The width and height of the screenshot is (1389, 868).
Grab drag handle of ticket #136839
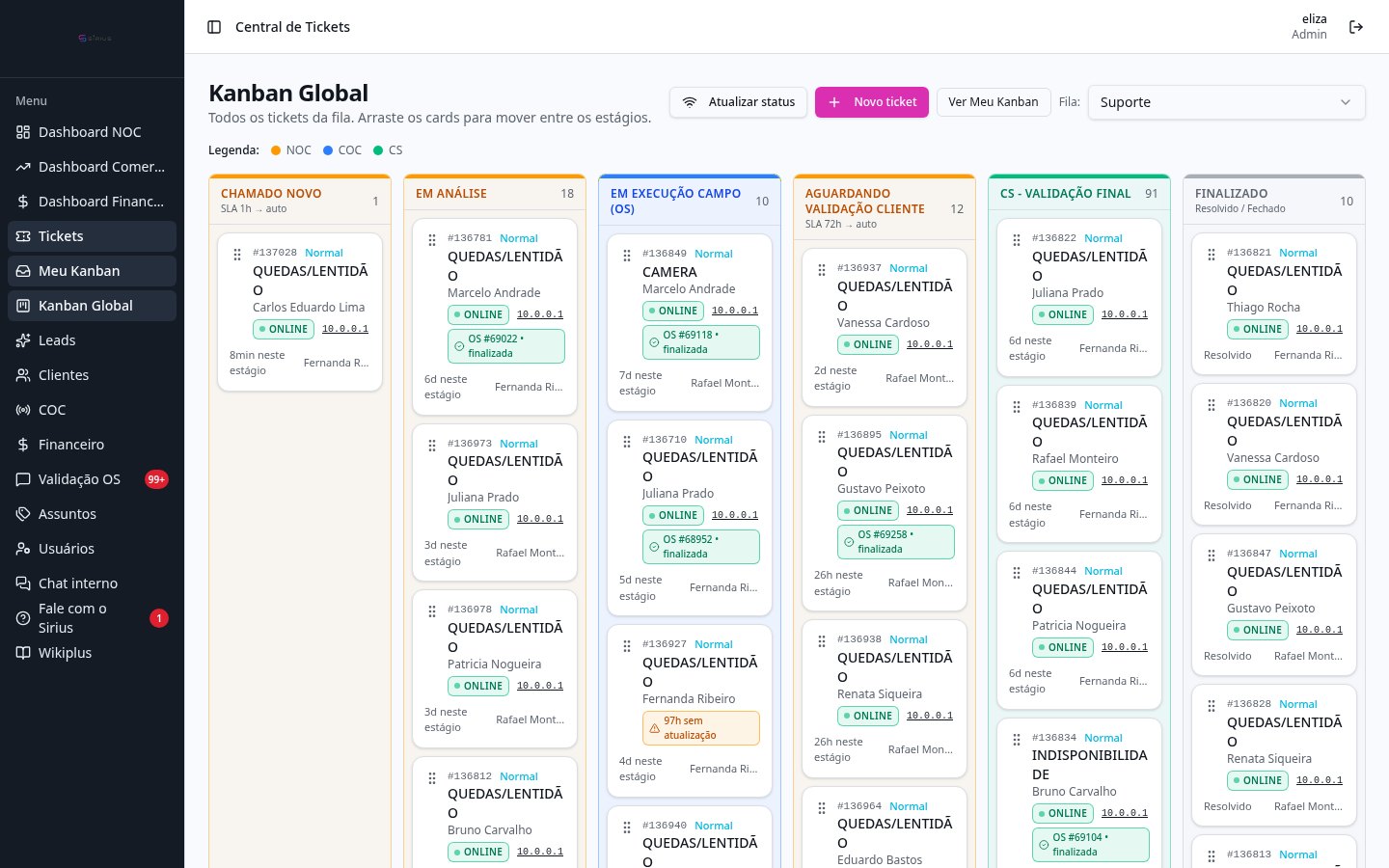click(1017, 407)
